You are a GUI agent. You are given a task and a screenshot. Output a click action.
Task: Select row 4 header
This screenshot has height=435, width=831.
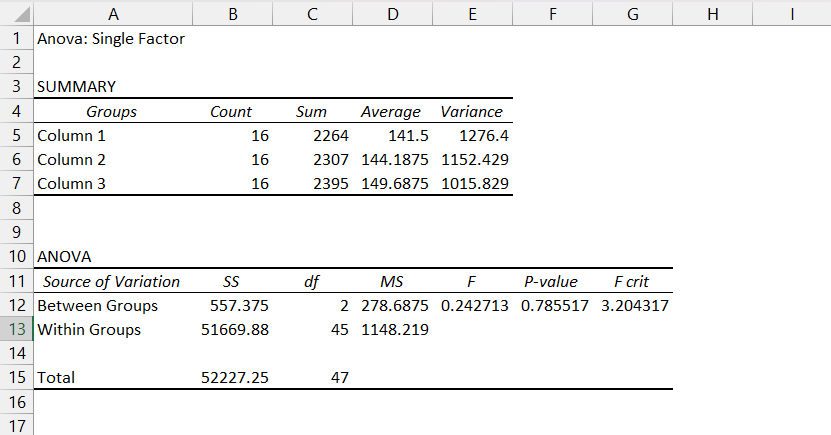(x=17, y=111)
